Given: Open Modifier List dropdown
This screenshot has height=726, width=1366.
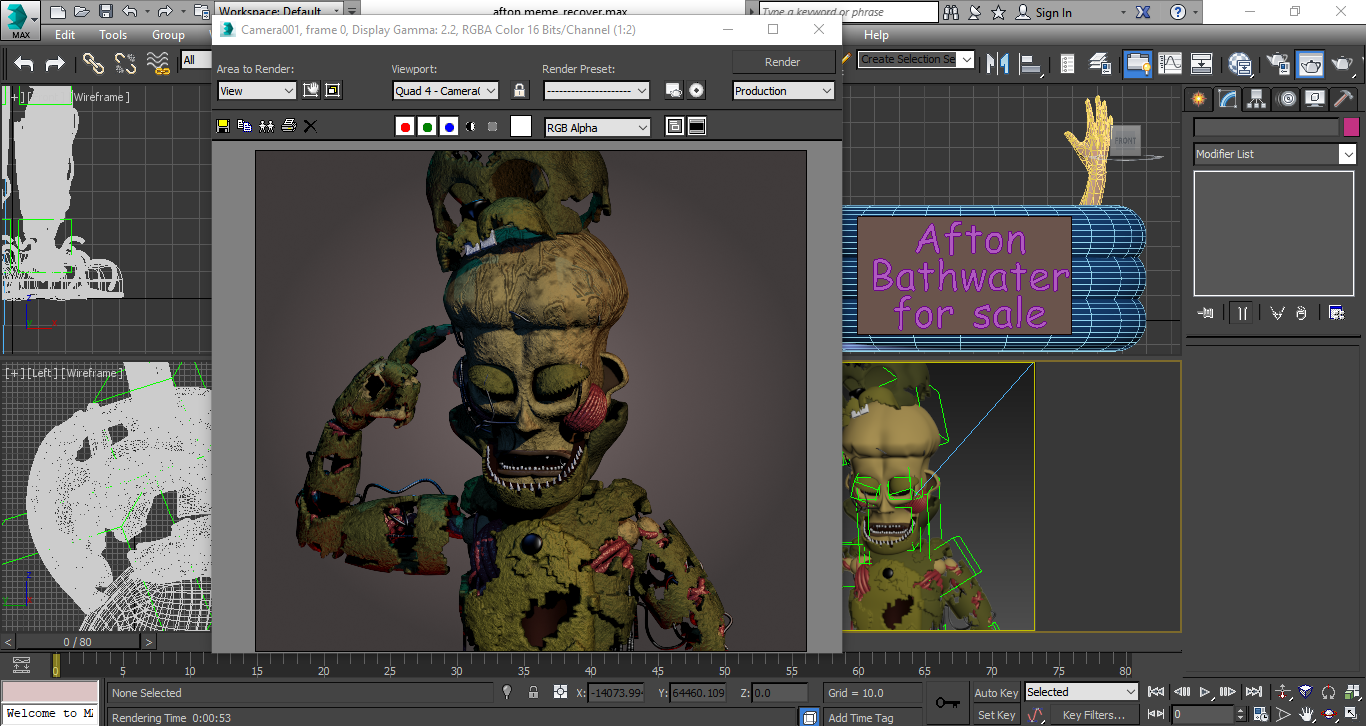Looking at the screenshot, I should point(1275,154).
